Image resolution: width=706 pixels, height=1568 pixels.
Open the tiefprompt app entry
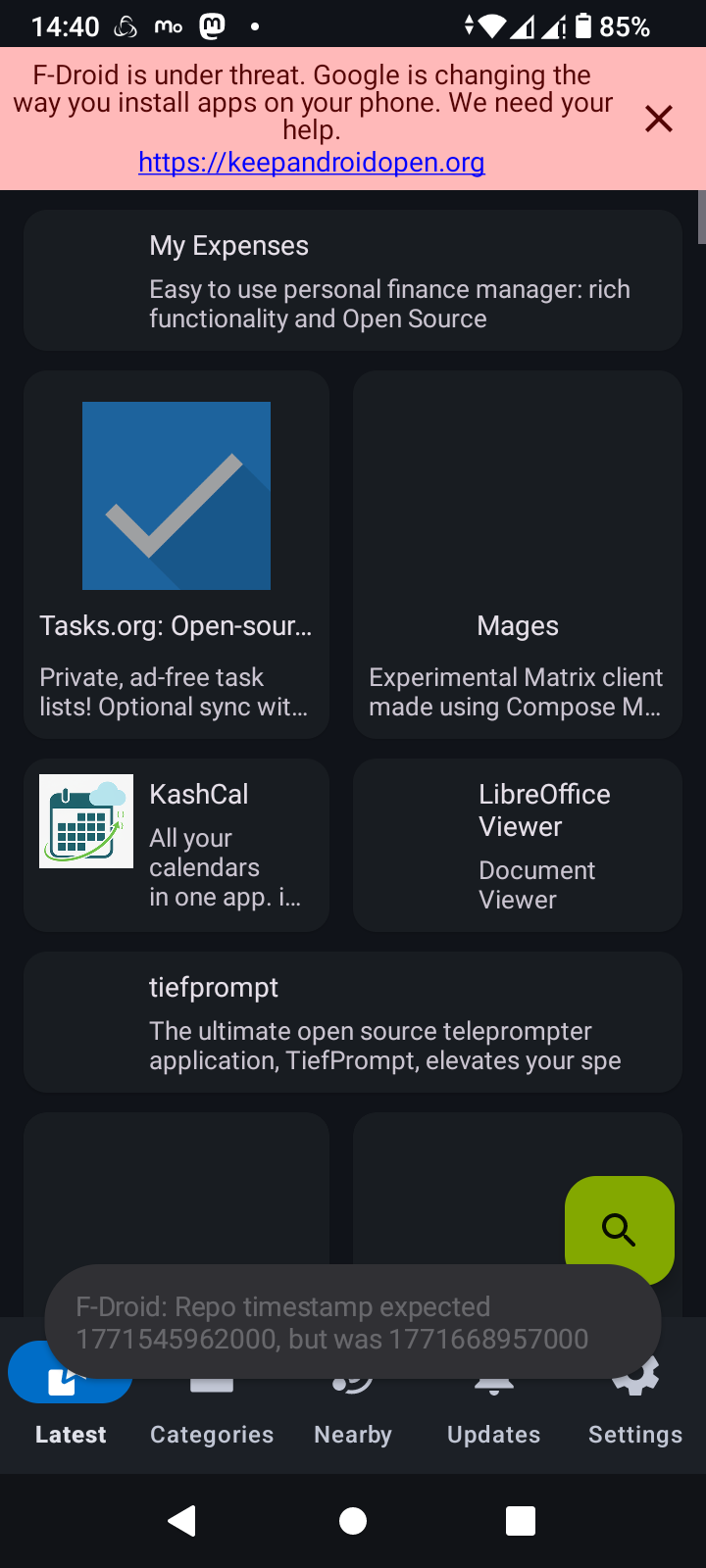point(353,1022)
